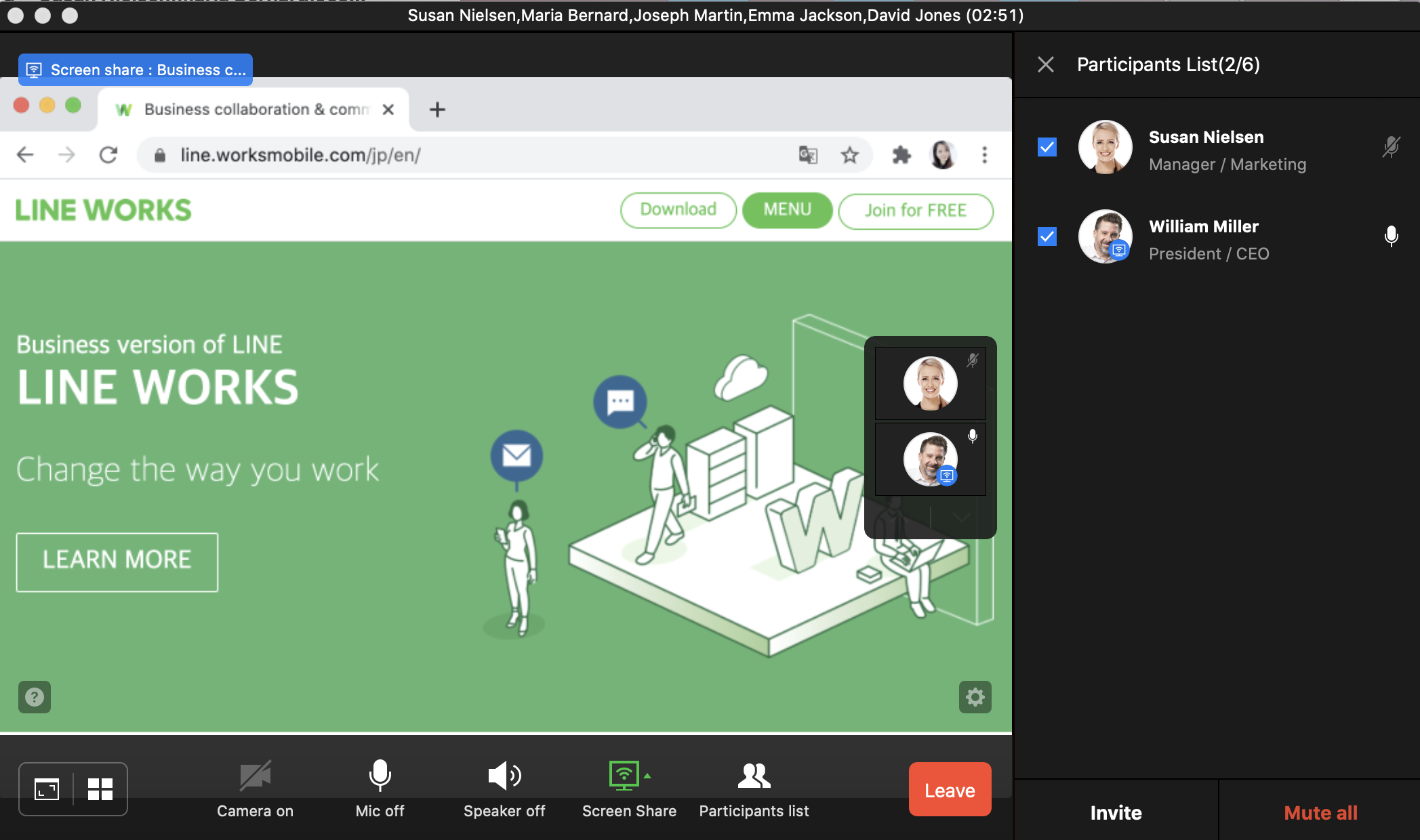Open the settings gear on the shared screen

coord(975,697)
